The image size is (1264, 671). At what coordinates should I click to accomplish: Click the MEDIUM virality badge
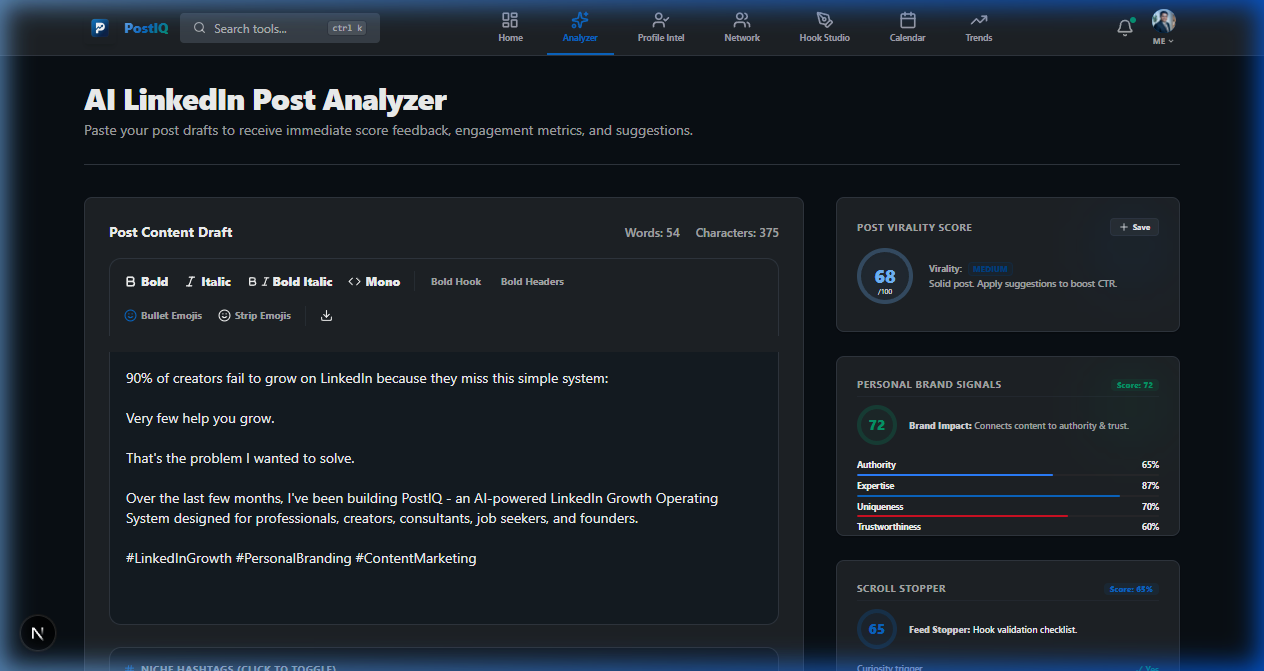[x=990, y=269]
